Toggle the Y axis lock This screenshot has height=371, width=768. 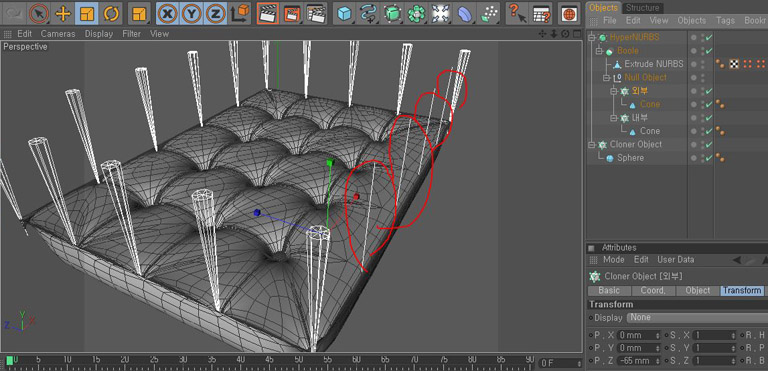[192, 13]
